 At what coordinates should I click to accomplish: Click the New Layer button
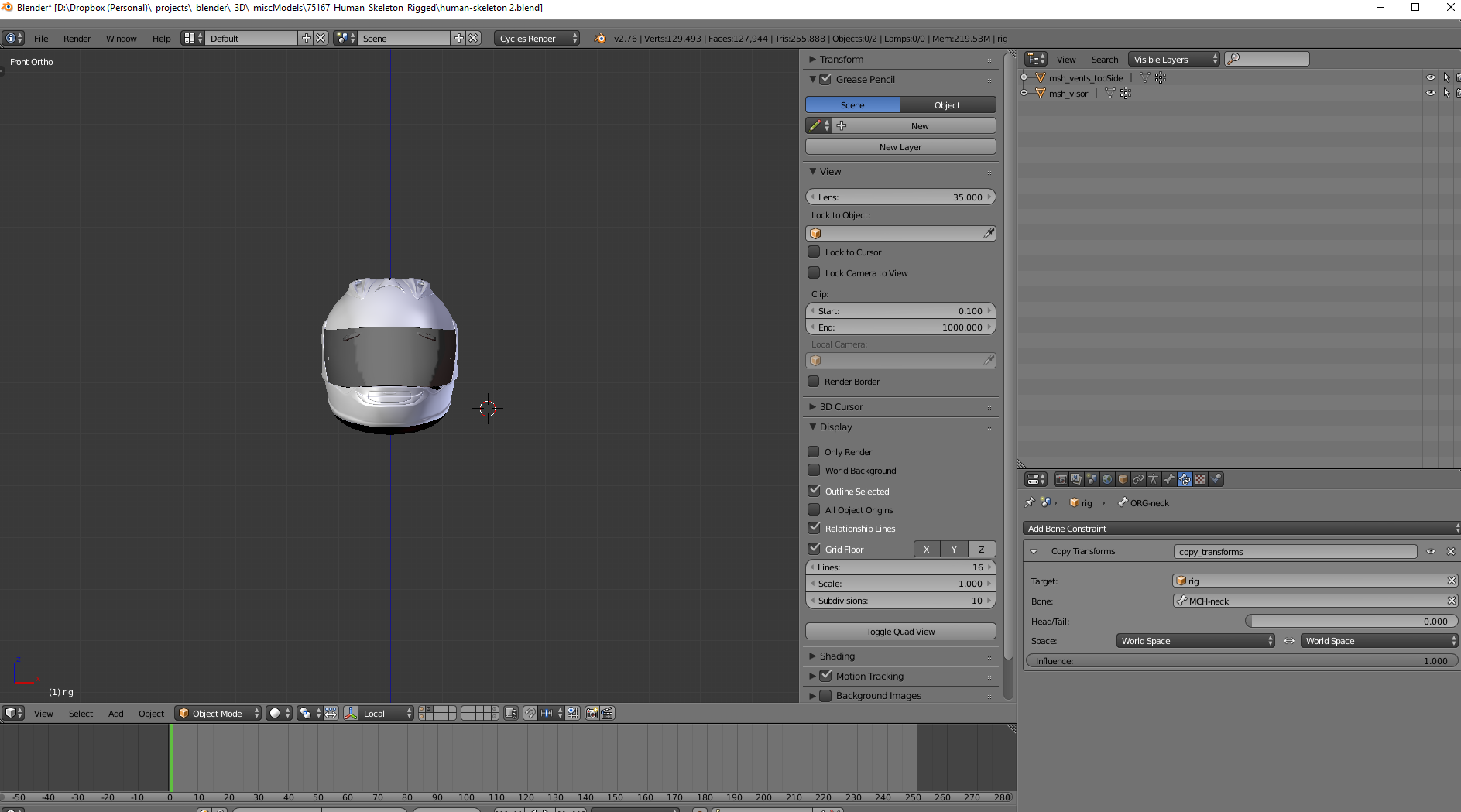(900, 146)
